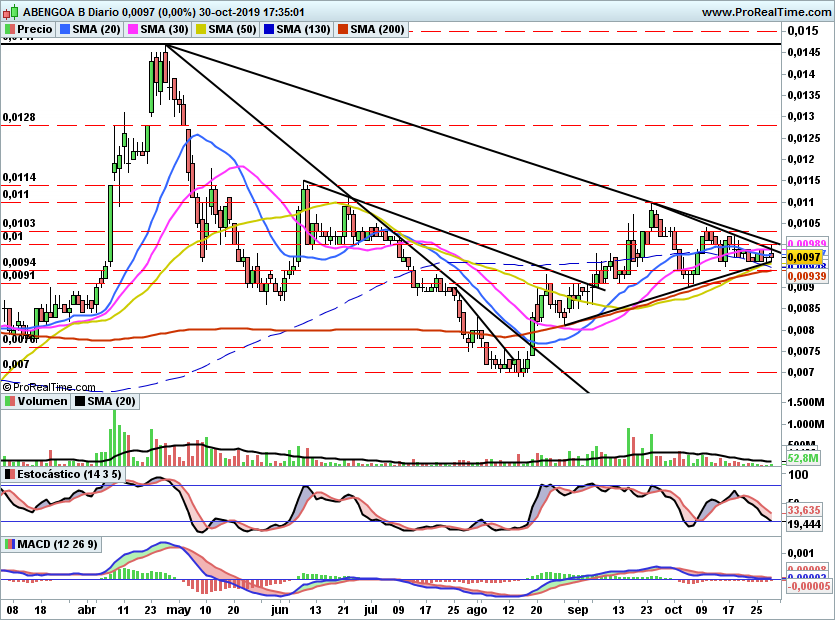This screenshot has width=835, height=620.
Task: Select the SMA (50) legend label
Action: [226, 29]
